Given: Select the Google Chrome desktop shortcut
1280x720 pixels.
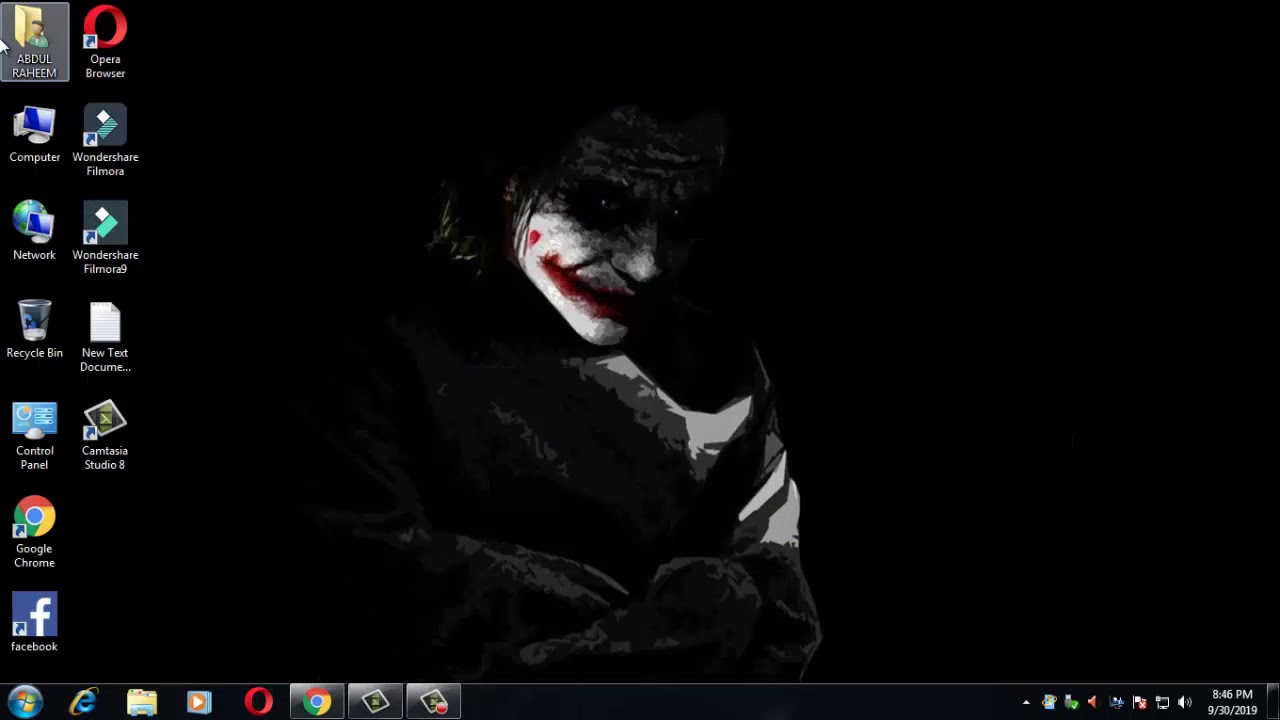Looking at the screenshot, I should pos(34,532).
